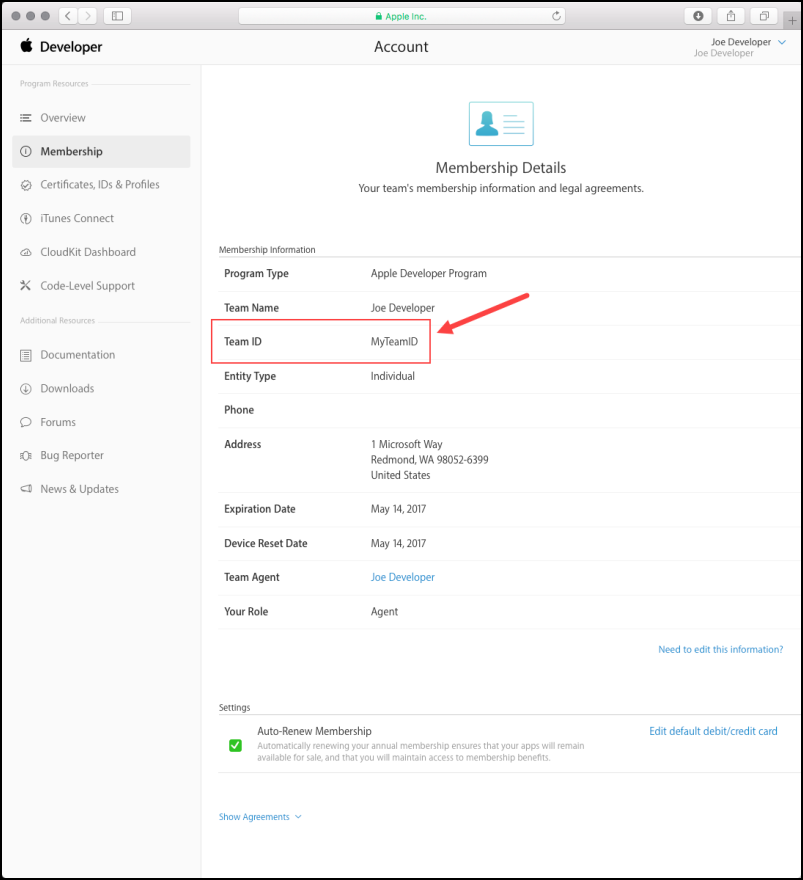Click Edit default debit/credit card
The image size is (803, 880).
(713, 731)
